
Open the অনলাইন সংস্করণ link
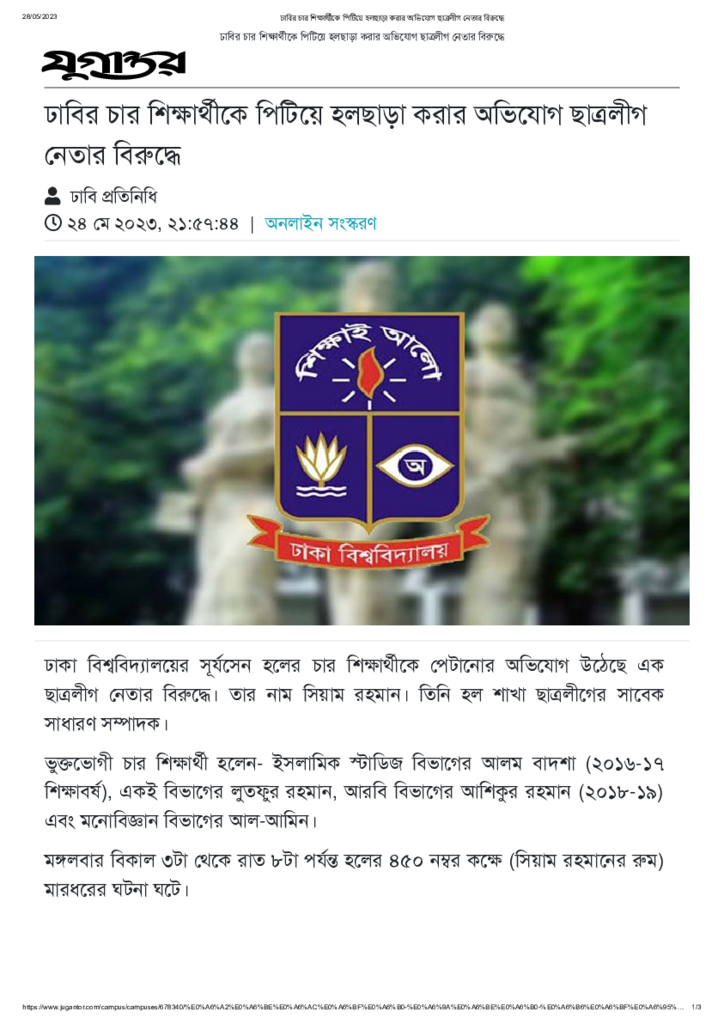click(321, 223)
